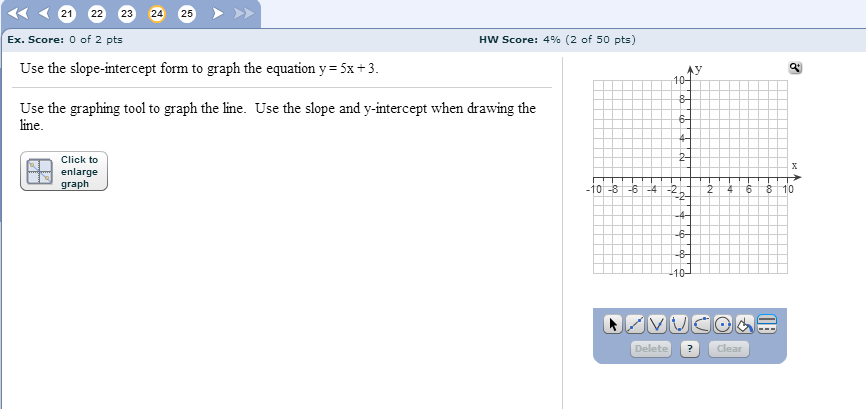Go to the previous question arrow

click(45, 13)
